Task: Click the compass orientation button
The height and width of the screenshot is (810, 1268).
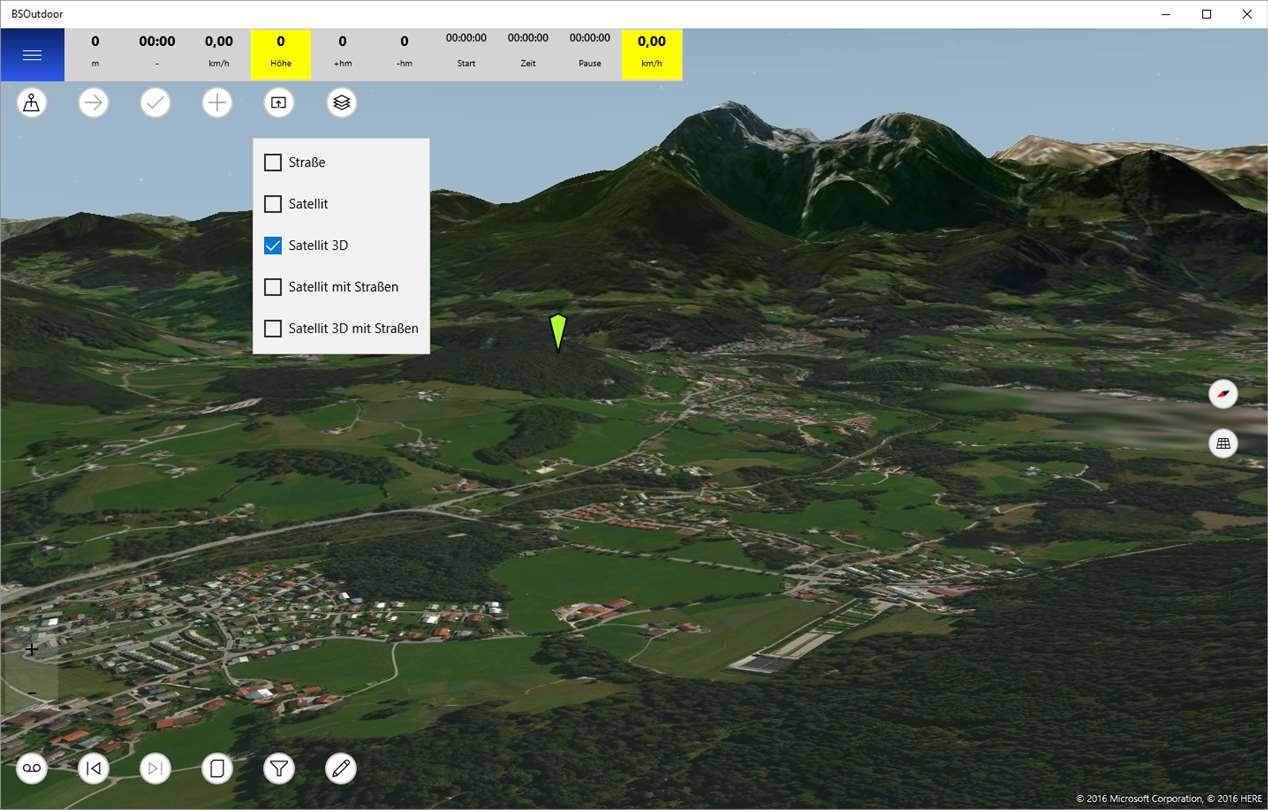Action: (x=1223, y=394)
